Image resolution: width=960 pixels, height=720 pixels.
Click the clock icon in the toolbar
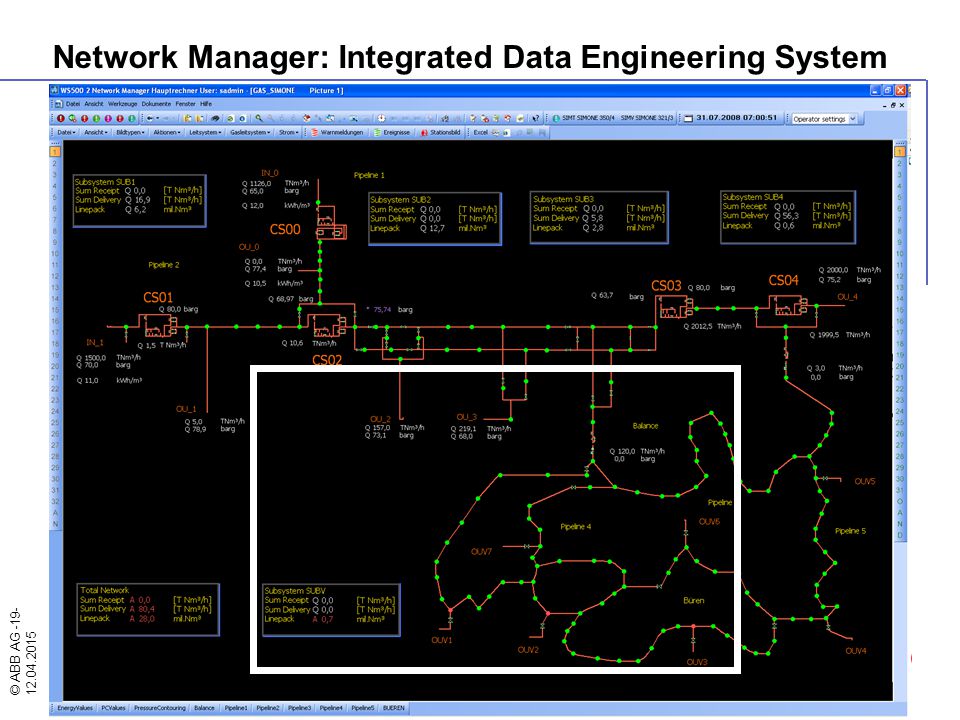(381, 118)
